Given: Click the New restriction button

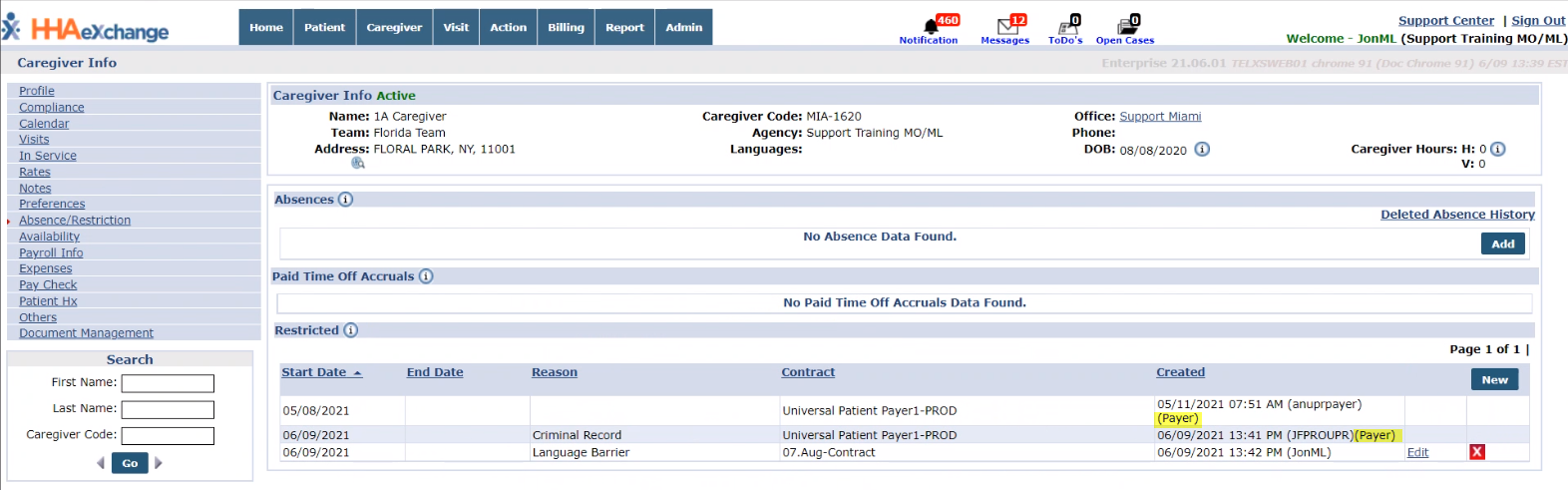Looking at the screenshot, I should tap(1494, 379).
